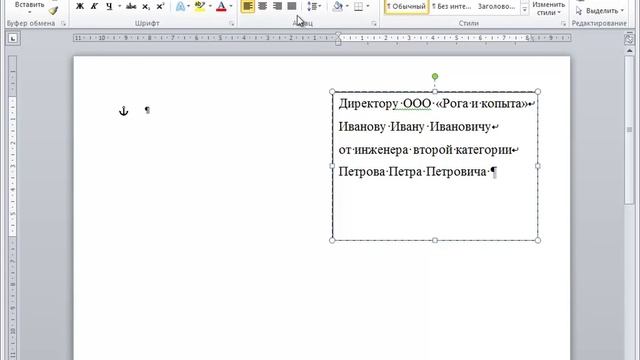The image size is (640, 360).
Task: Click text 'Петрова Петра Петровича'
Action: click(413, 171)
